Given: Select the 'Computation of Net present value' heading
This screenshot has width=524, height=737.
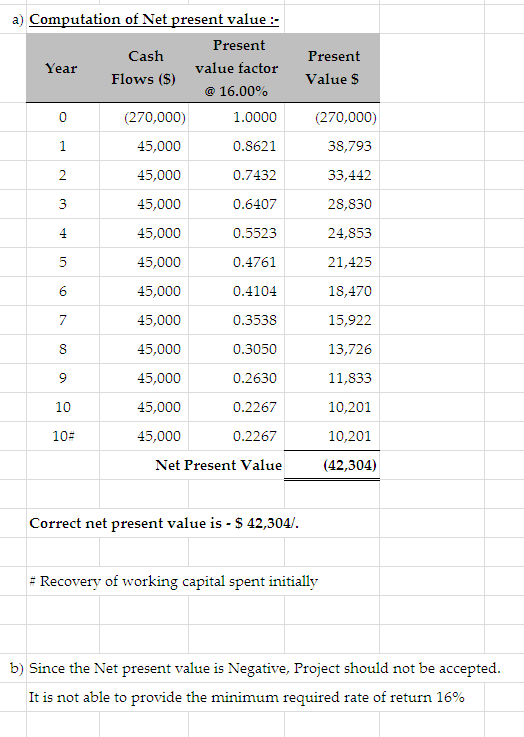Looking at the screenshot, I should click(154, 19).
